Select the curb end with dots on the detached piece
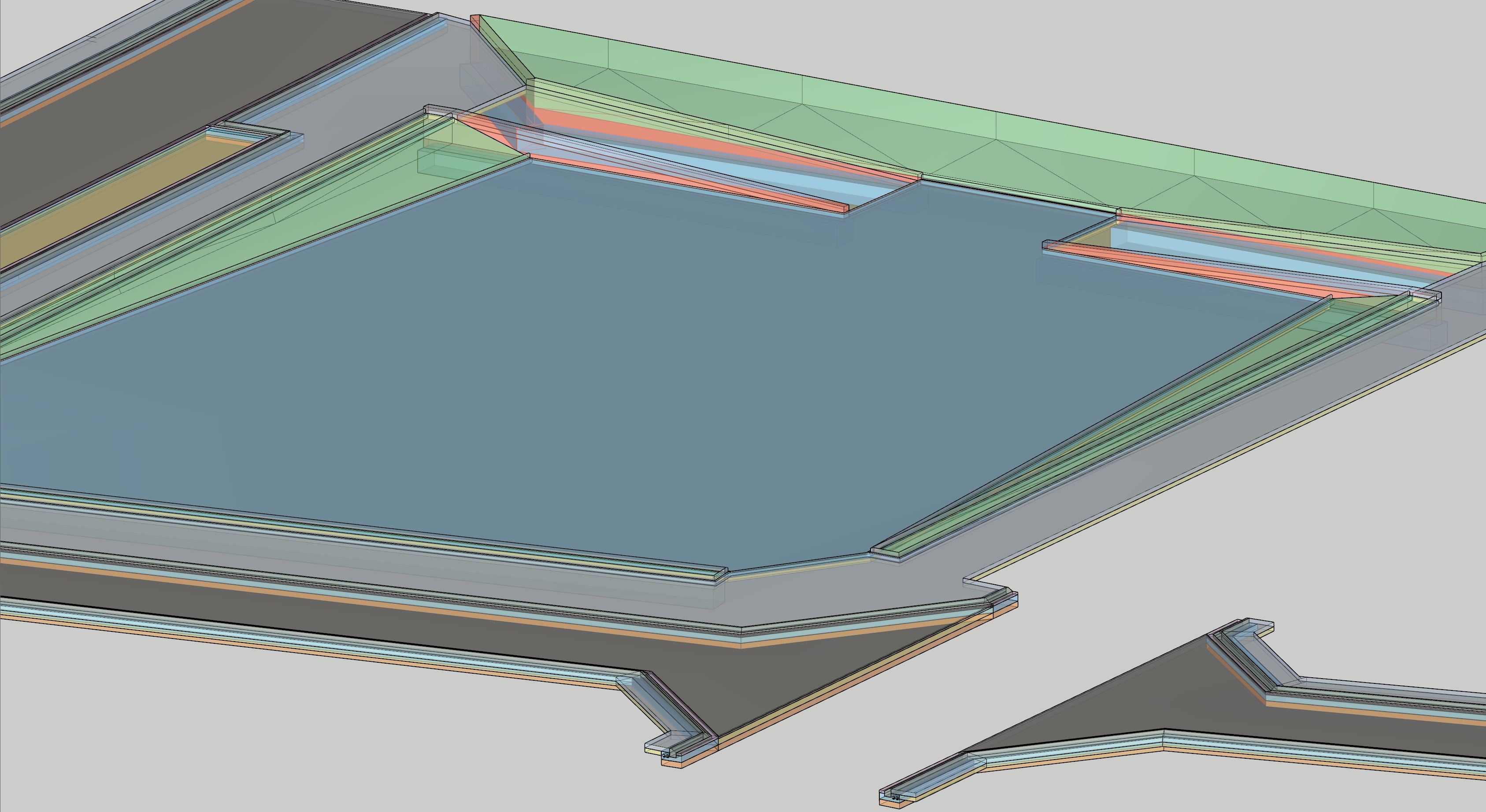The image size is (1486, 812). point(895,797)
